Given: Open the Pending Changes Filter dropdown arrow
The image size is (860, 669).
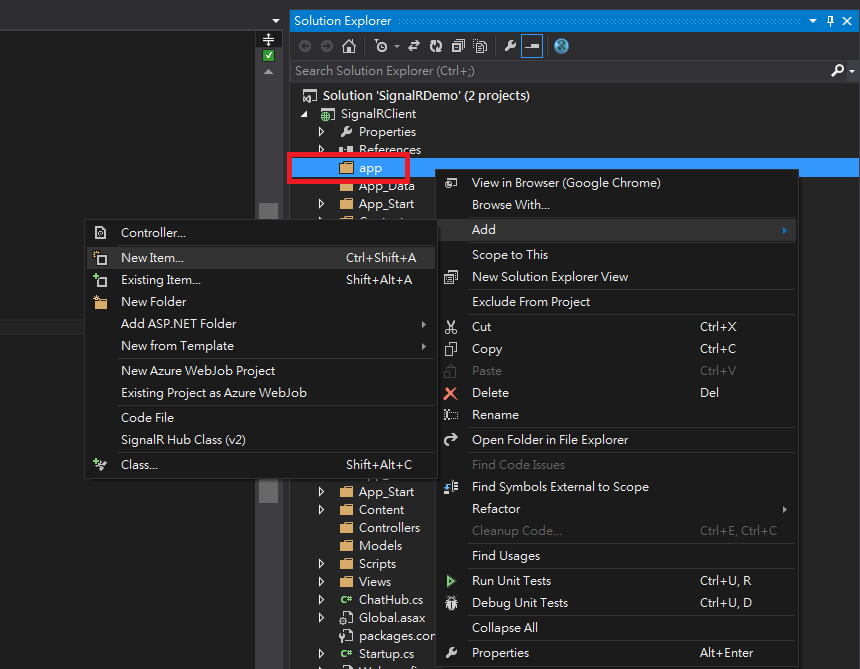Looking at the screenshot, I should 397,46.
